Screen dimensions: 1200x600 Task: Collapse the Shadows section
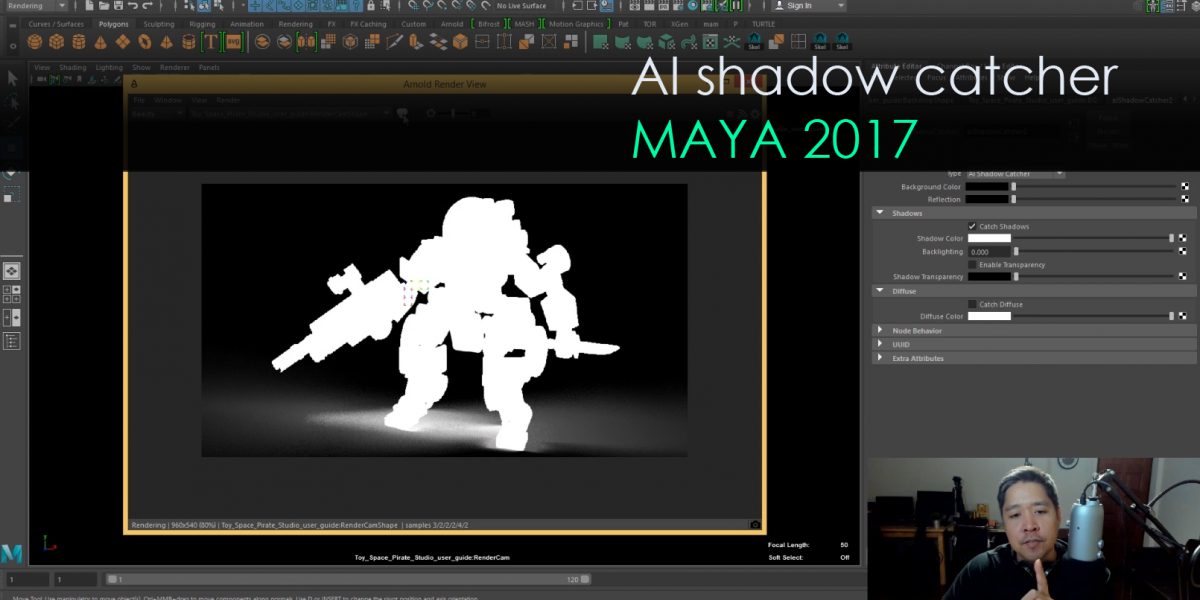[879, 213]
